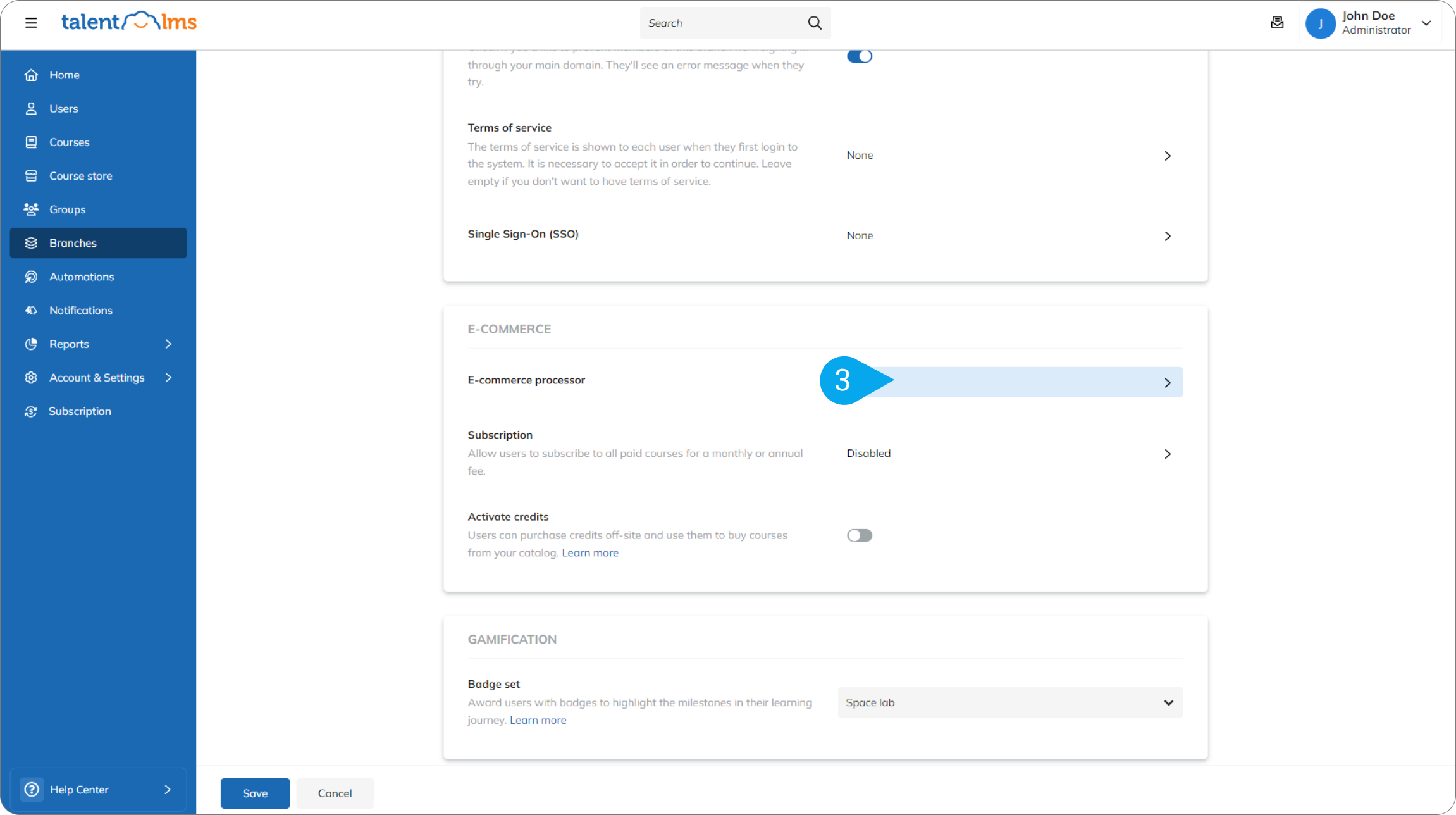
Task: Open Subscription in sidebar
Action: [98, 411]
